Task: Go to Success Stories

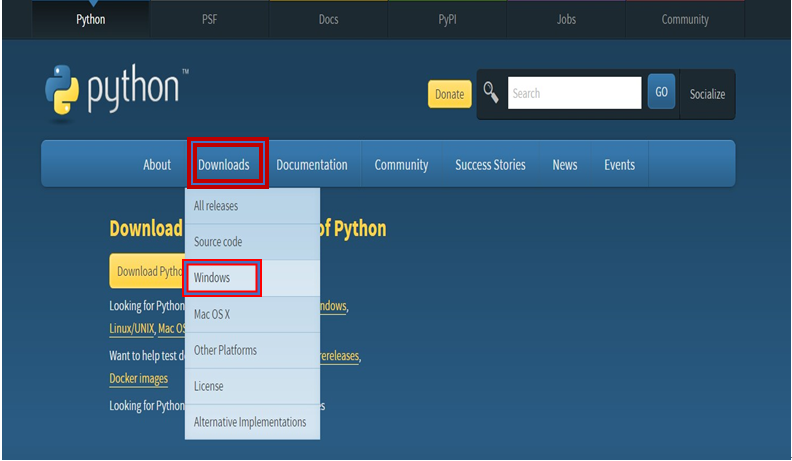Action: [490, 165]
